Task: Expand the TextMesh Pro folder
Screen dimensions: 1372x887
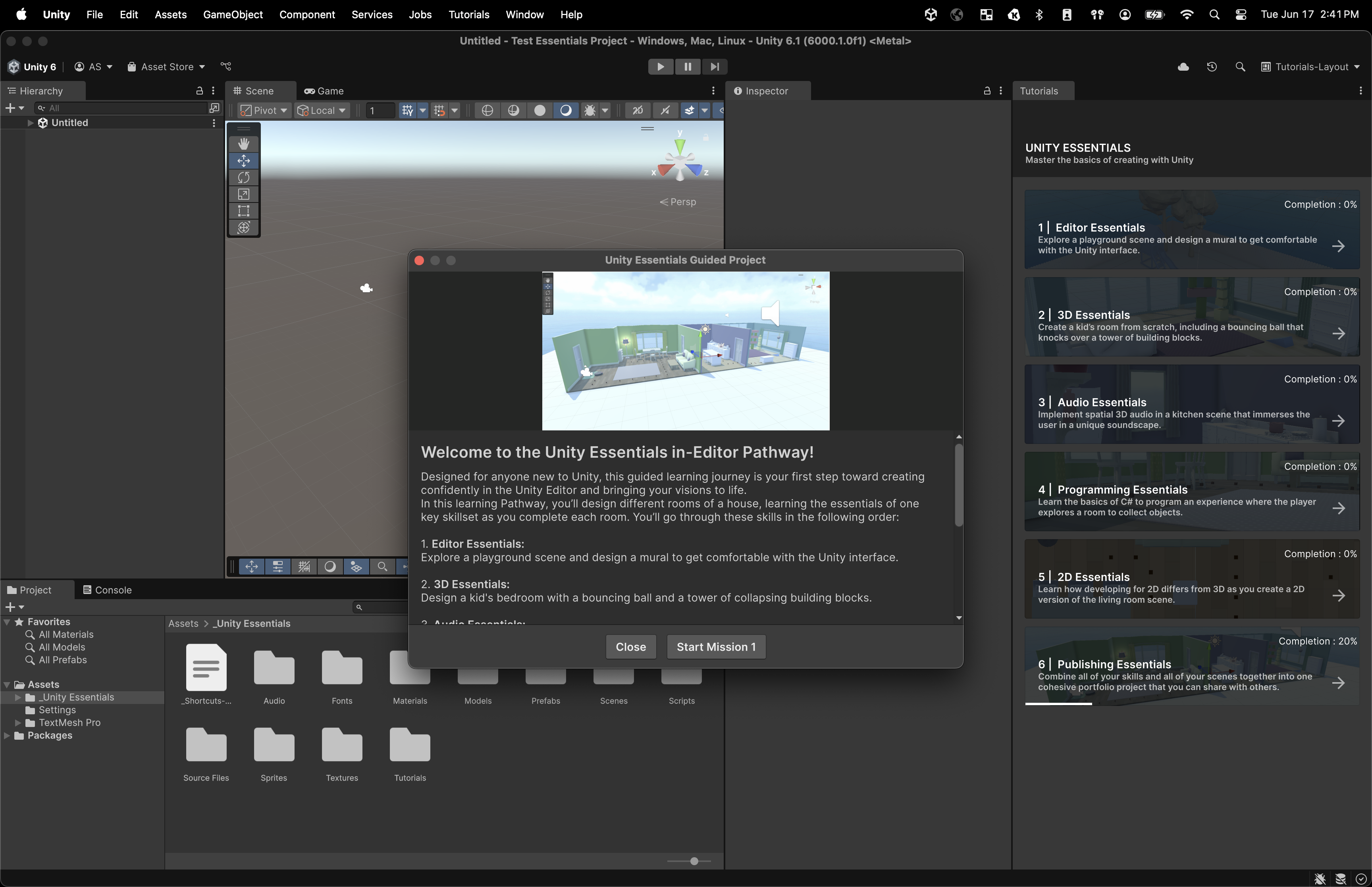Action: coord(18,722)
